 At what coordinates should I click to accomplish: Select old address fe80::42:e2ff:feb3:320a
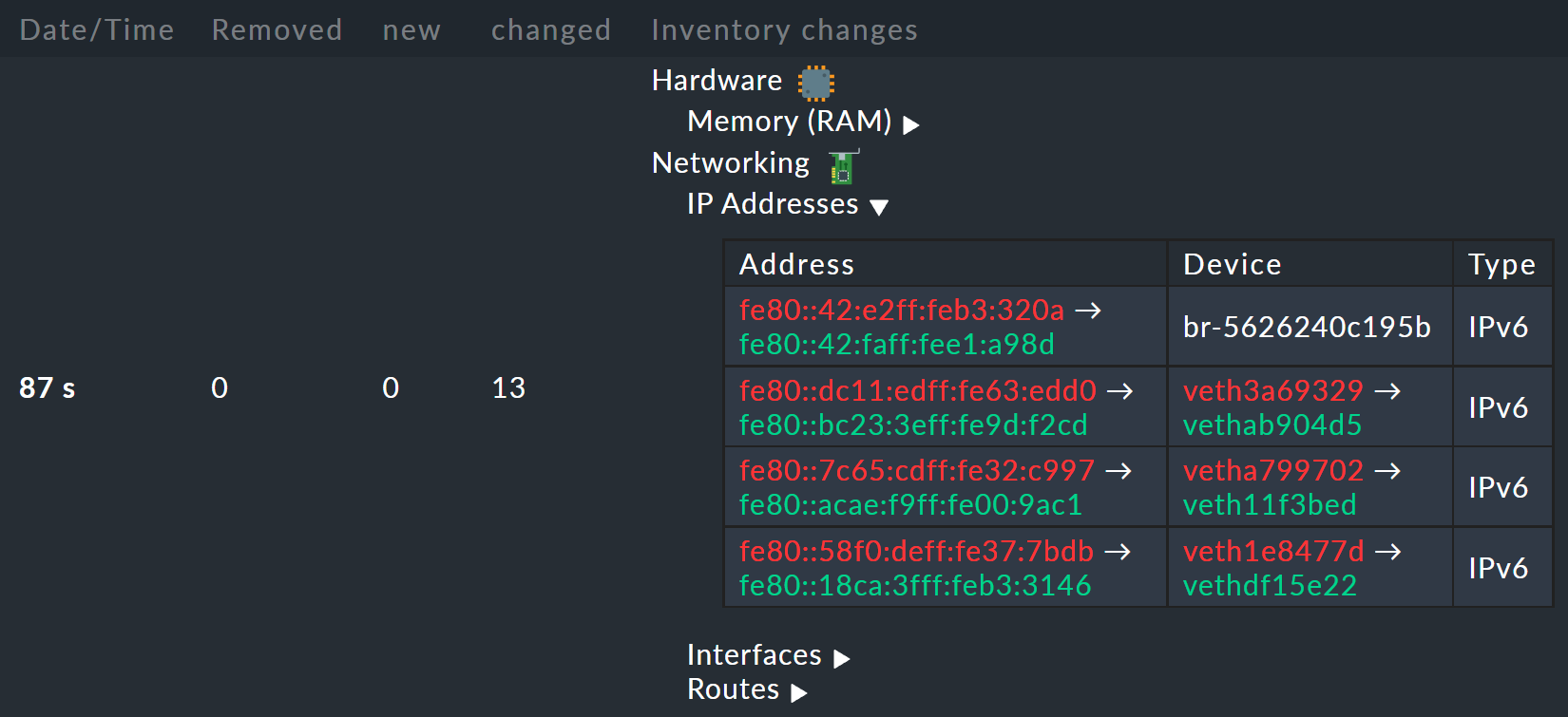click(x=901, y=310)
